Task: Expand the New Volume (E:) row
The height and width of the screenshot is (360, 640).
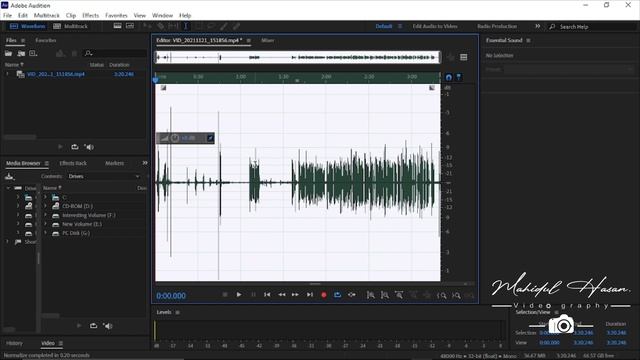Action: click(x=45, y=224)
